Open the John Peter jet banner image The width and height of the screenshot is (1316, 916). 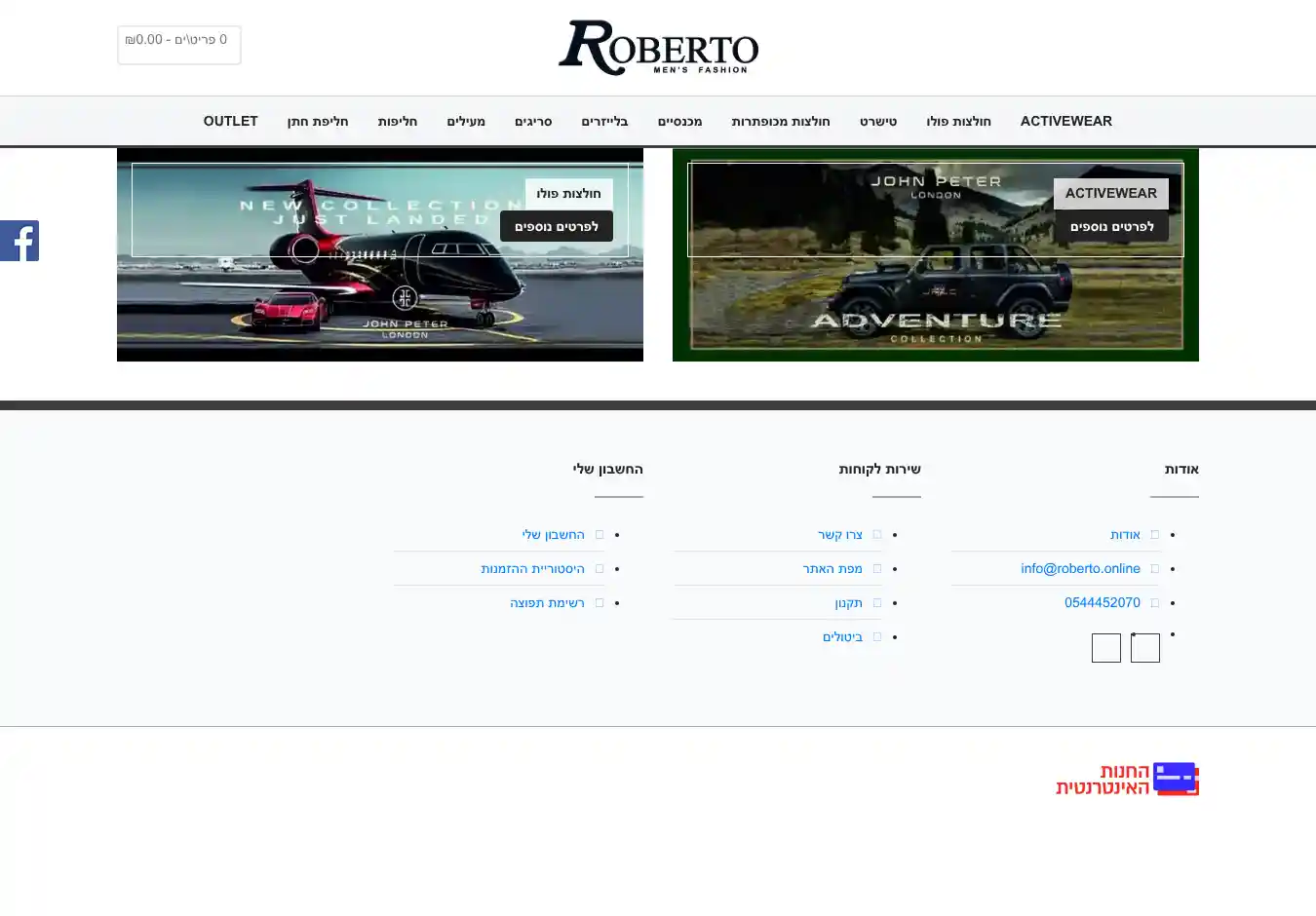(x=380, y=302)
